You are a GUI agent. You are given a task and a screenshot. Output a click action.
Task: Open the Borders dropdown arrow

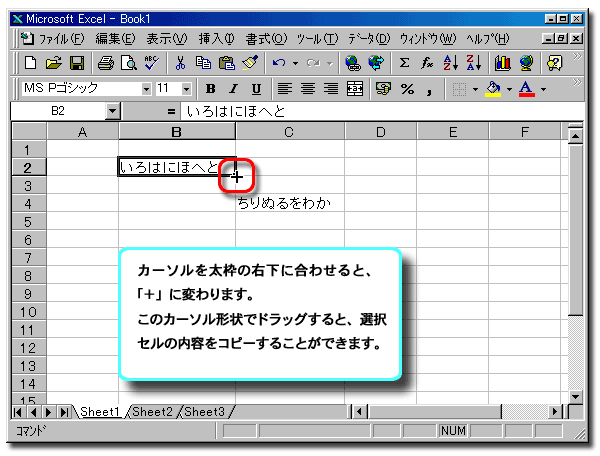(475, 89)
